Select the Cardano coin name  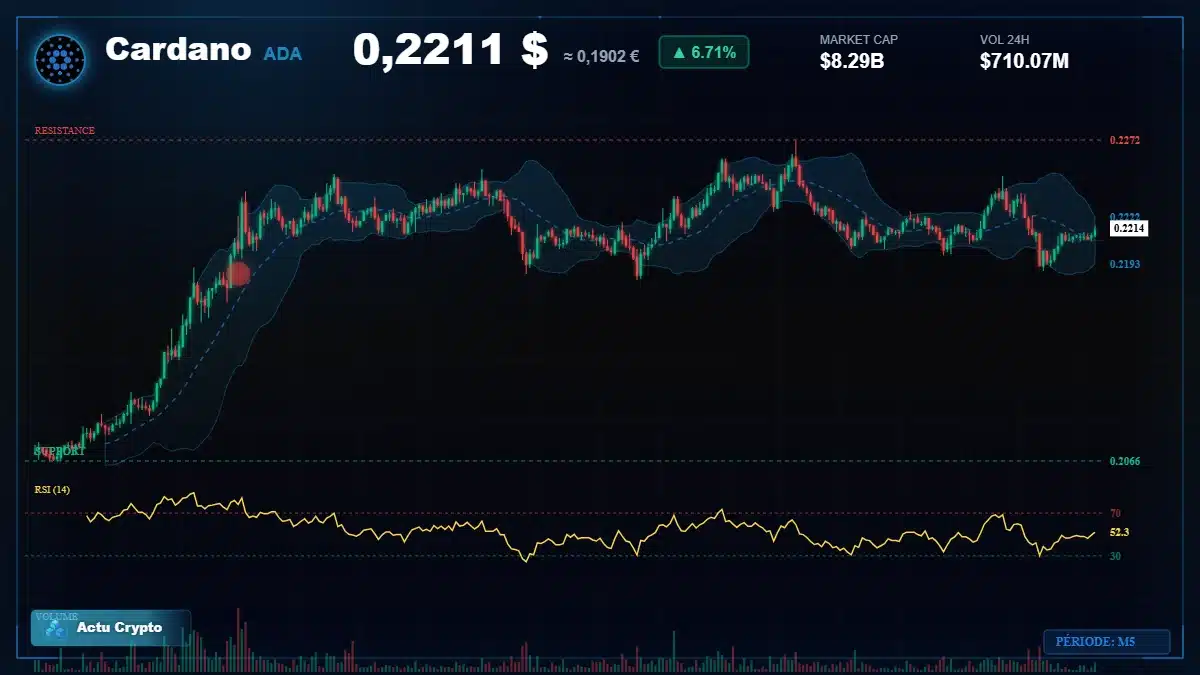pos(178,49)
